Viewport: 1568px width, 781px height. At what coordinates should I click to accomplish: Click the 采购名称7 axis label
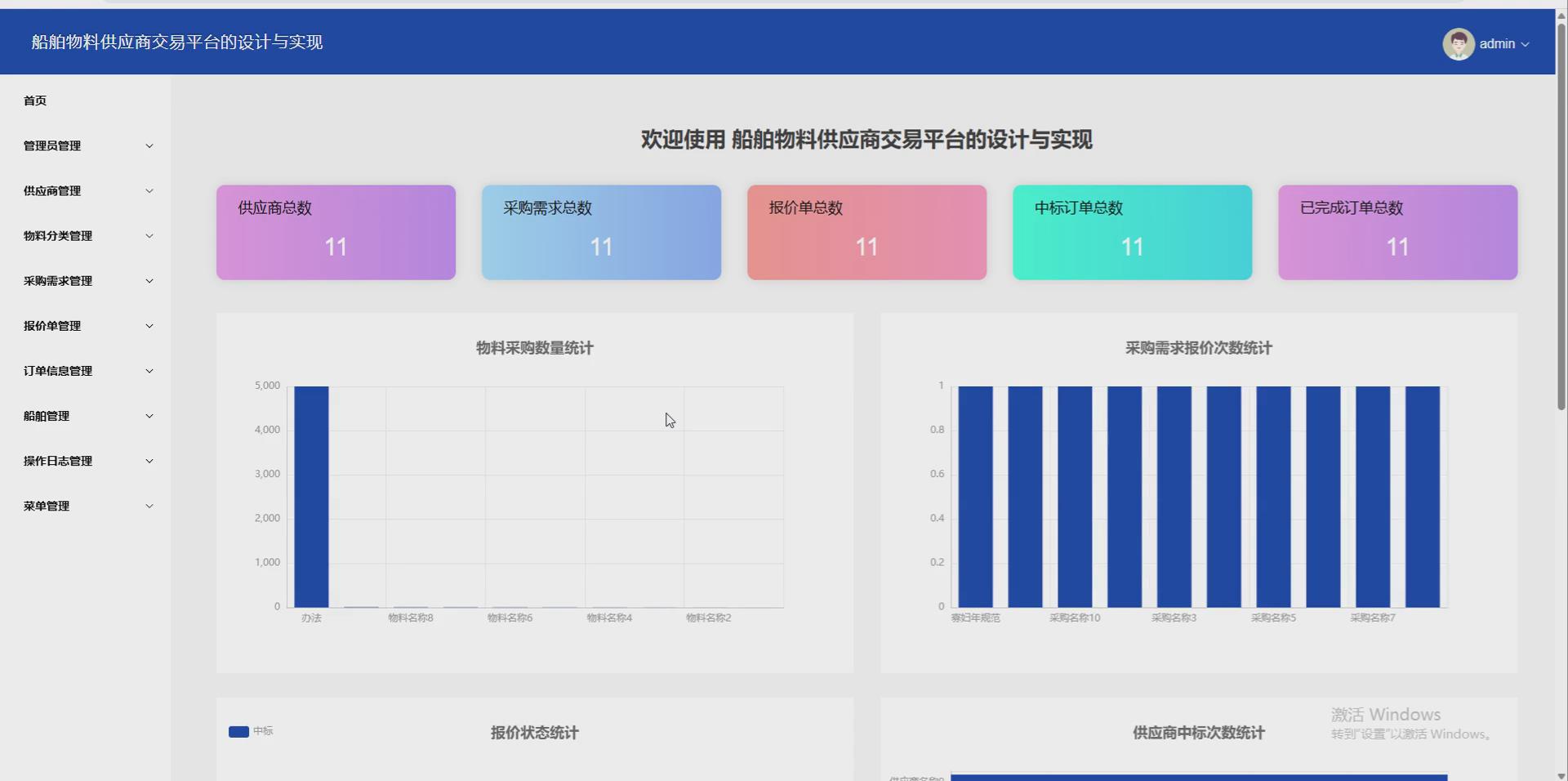[1373, 618]
